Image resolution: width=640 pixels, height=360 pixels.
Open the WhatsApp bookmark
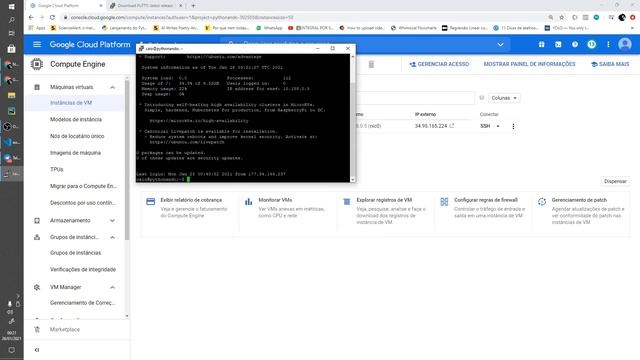tap(269, 28)
